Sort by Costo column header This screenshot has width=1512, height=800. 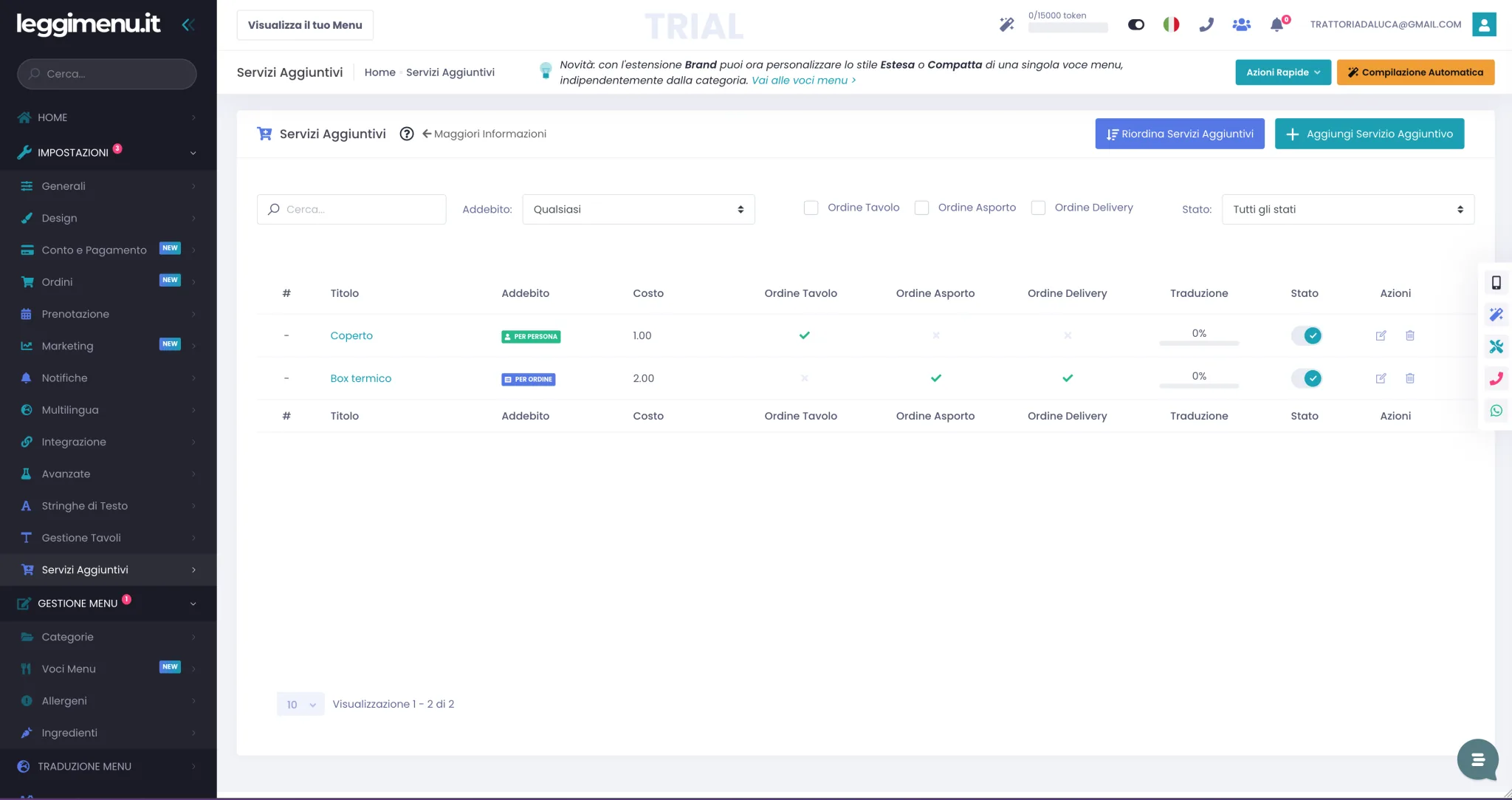tap(648, 293)
